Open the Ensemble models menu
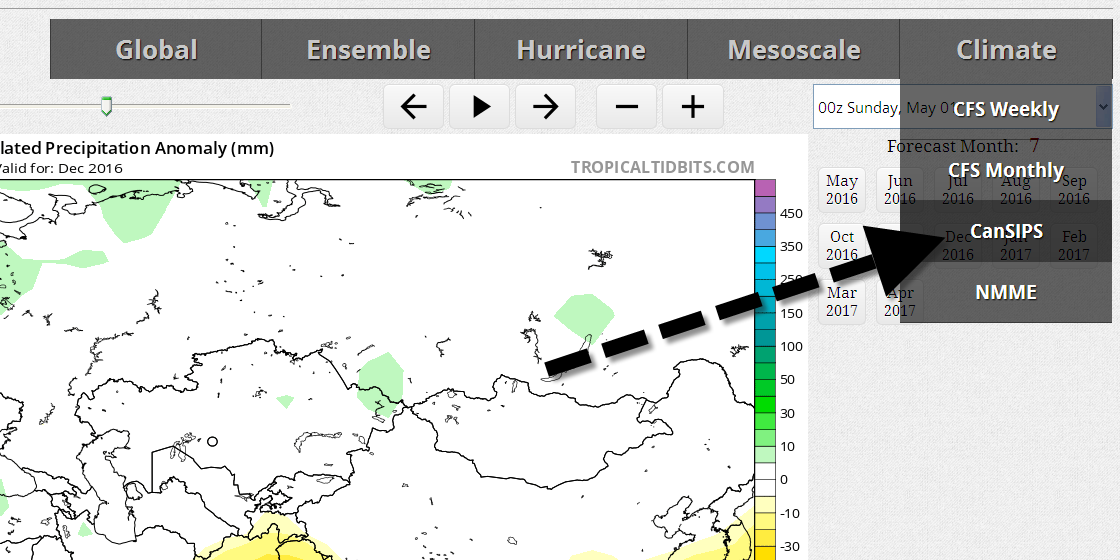The image size is (1120, 560). tap(368, 49)
